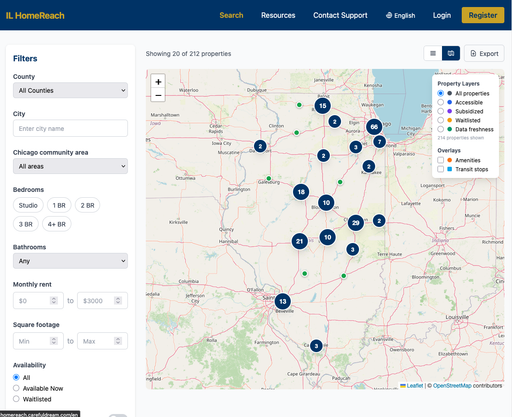Click the maximum rent stepper arrows
Image resolution: width=512 pixels, height=417 pixels.
click(x=118, y=301)
